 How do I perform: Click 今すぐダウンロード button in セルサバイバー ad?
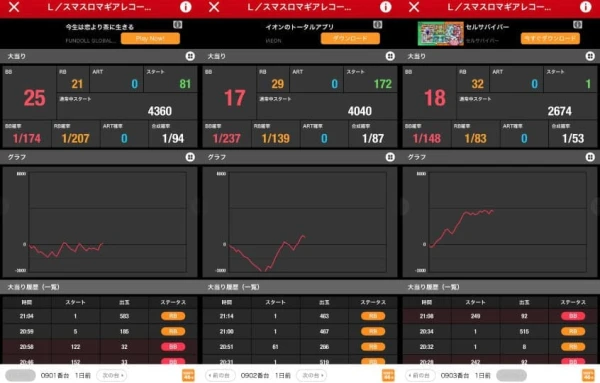point(550,38)
